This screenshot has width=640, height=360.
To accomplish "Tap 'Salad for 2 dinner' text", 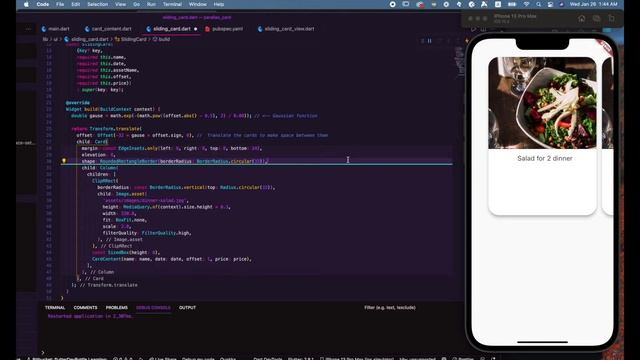I will click(x=544, y=158).
